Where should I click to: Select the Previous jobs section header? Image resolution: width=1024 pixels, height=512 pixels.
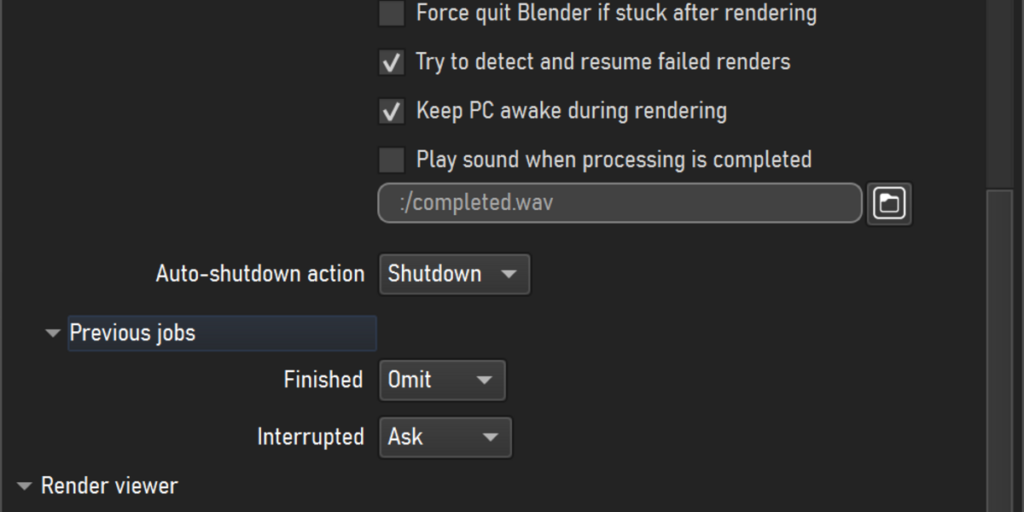(x=222, y=333)
